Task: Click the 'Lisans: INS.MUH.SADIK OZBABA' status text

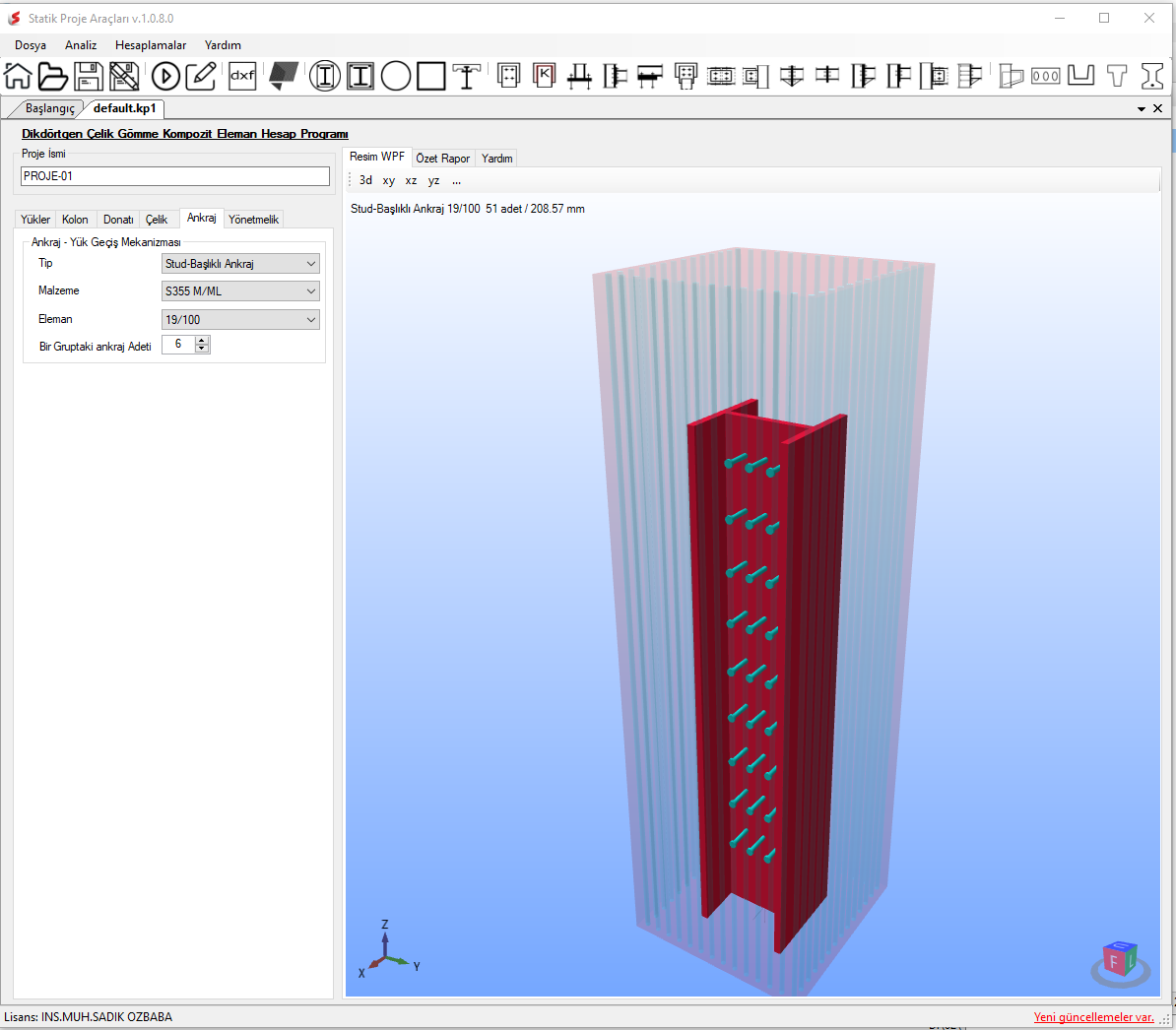Action: tap(88, 1017)
